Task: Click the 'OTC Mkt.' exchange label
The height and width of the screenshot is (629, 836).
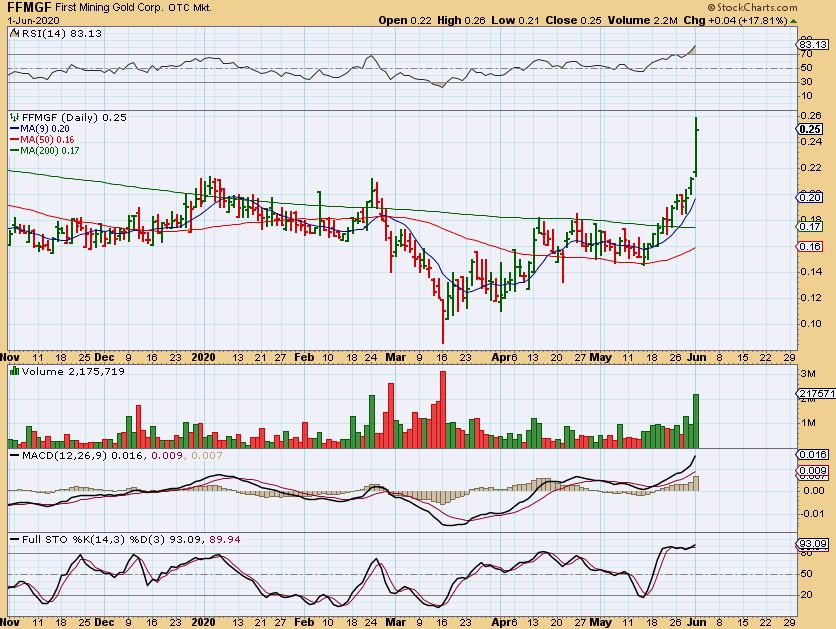Action: coord(190,8)
